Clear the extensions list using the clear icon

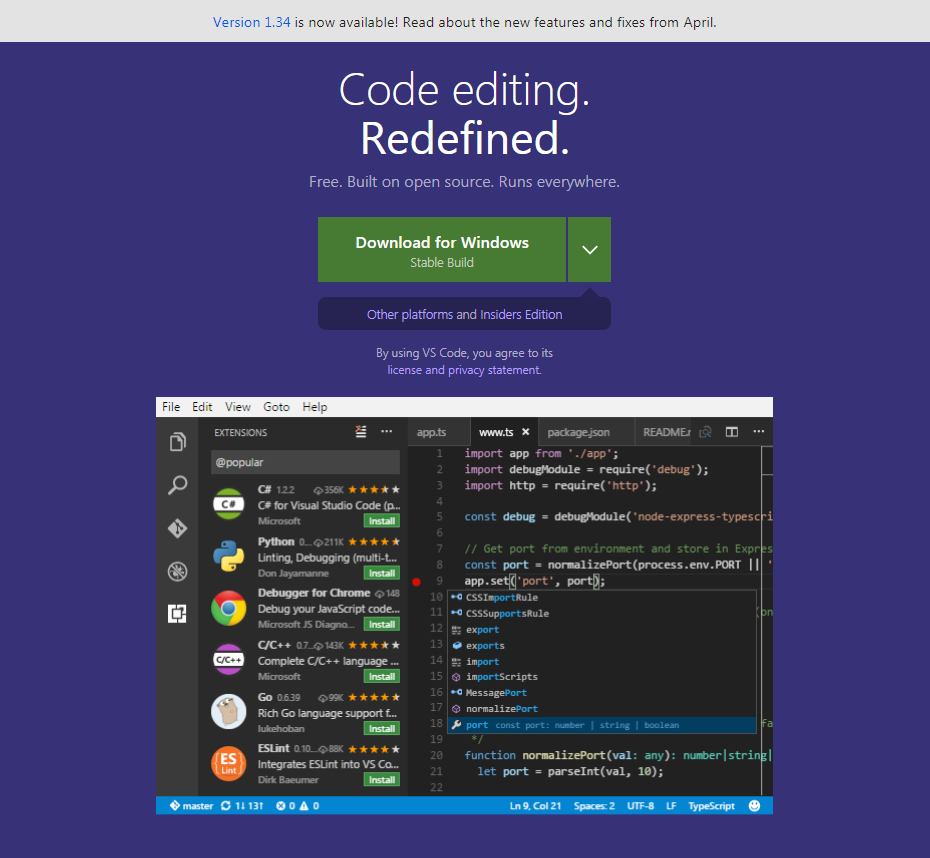[361, 432]
